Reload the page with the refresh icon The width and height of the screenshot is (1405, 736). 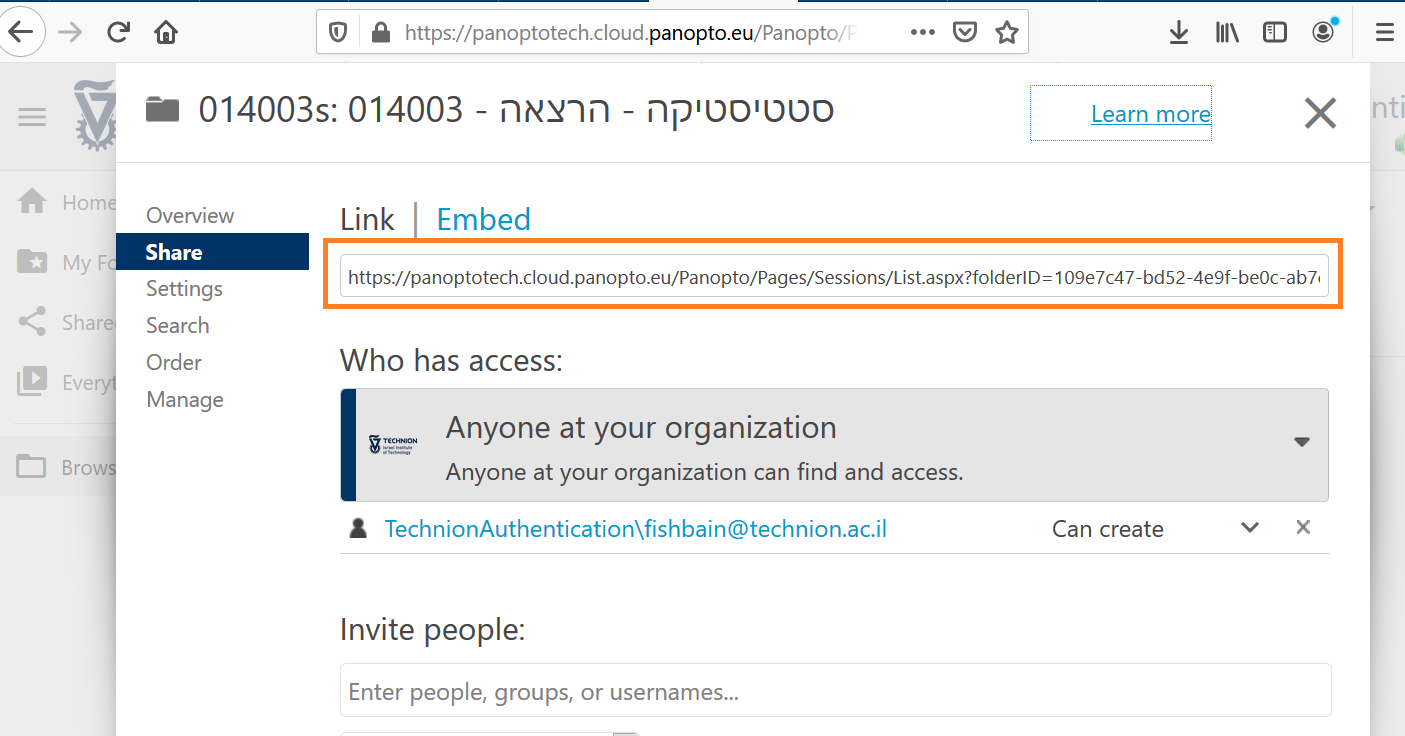click(x=119, y=33)
